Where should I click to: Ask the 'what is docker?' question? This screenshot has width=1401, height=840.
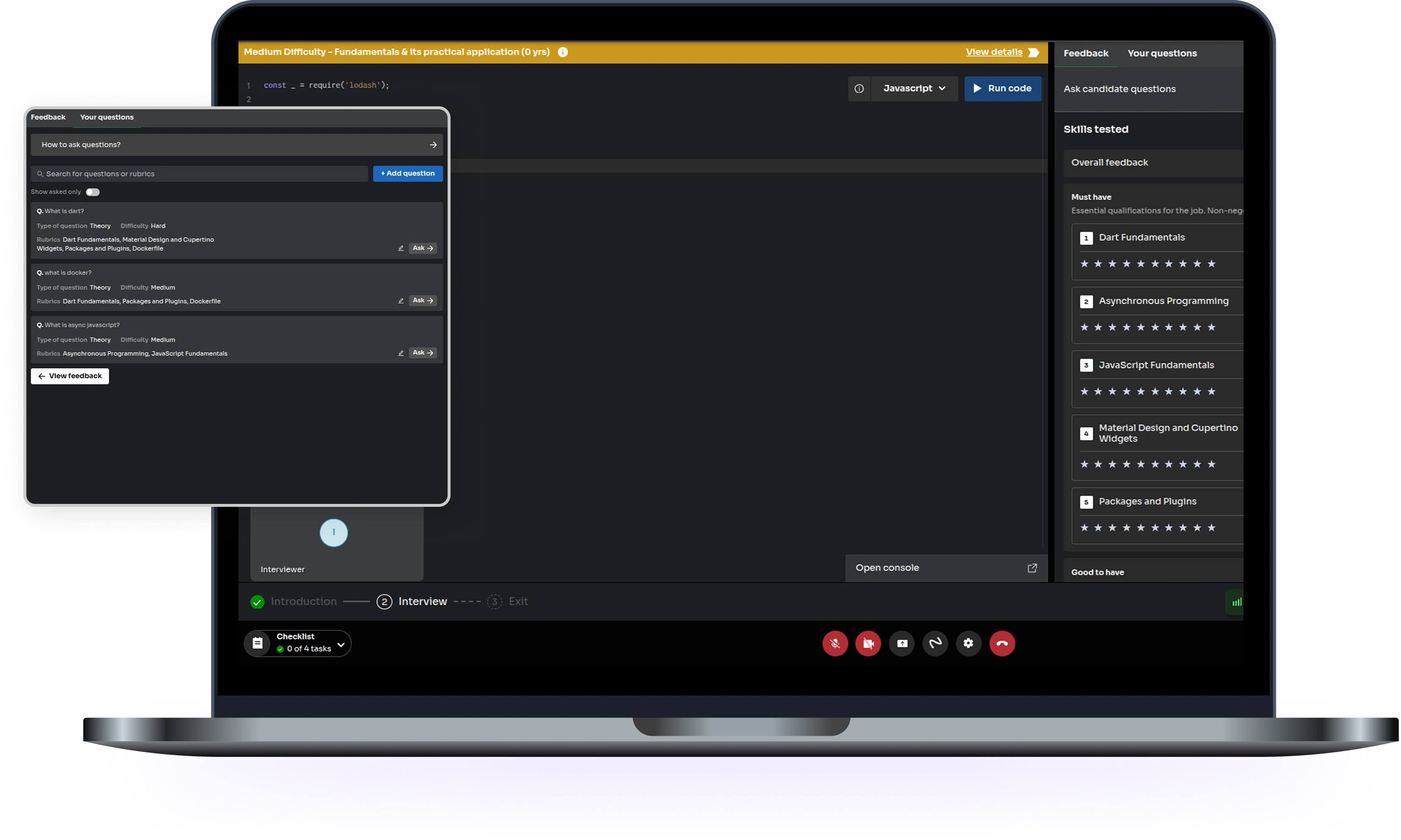pos(422,301)
